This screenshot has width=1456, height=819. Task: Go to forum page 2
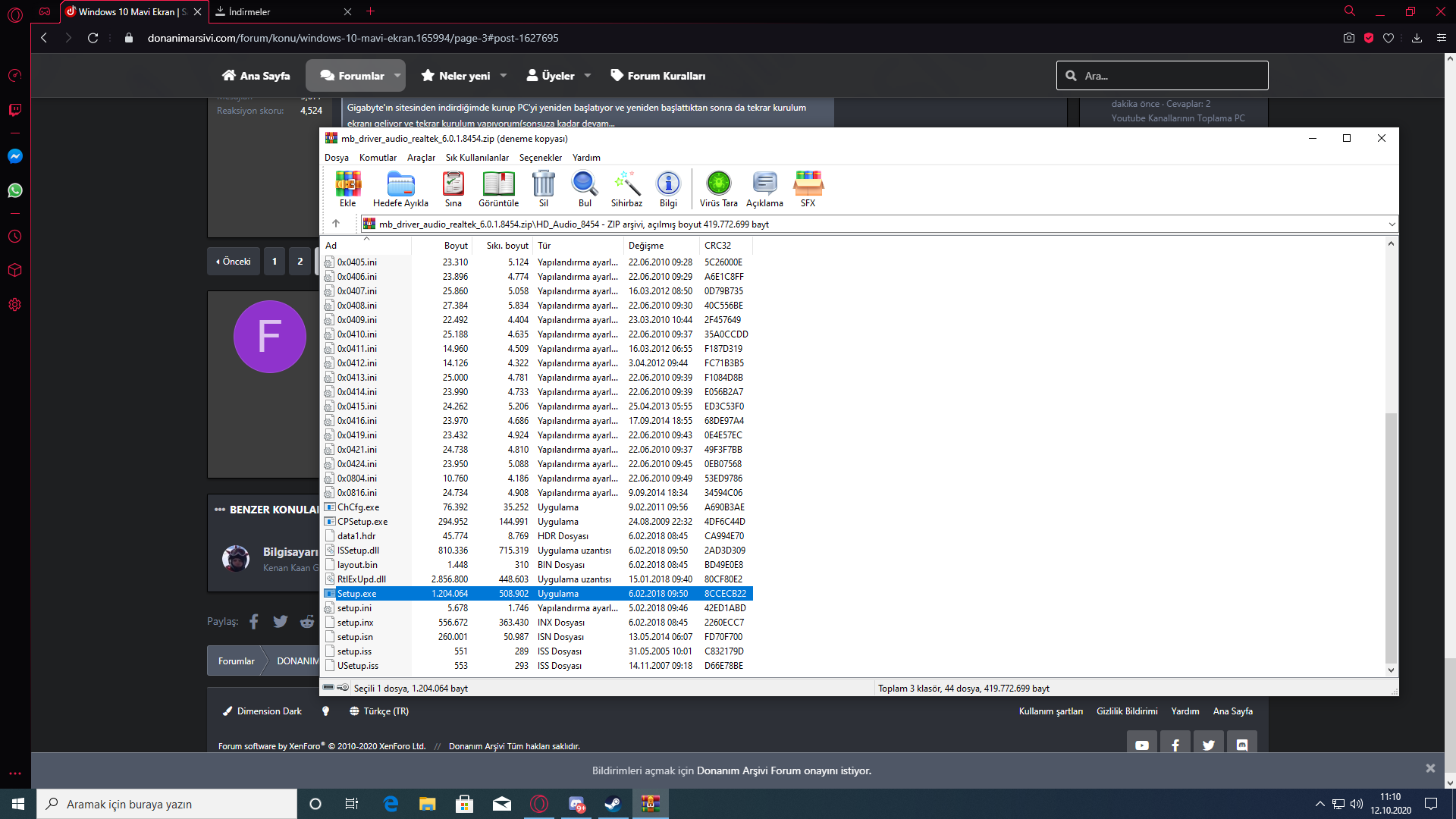click(x=300, y=262)
